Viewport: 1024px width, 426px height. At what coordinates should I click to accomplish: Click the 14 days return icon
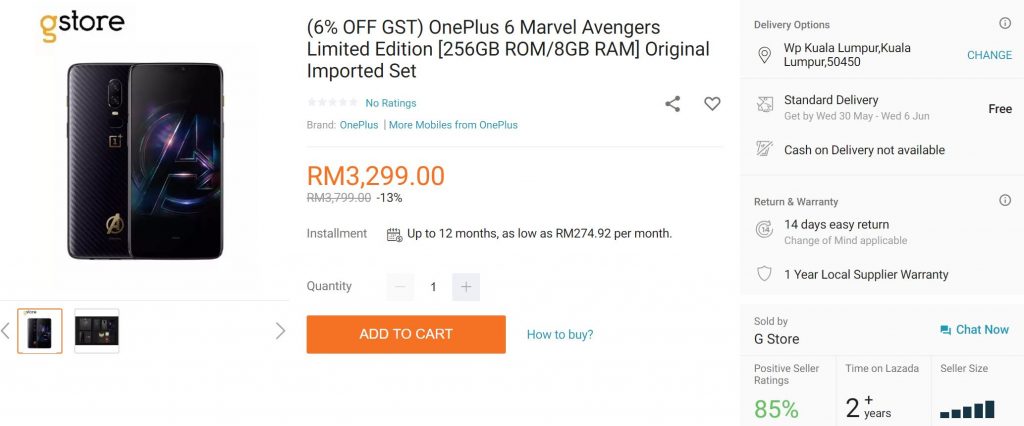(765, 229)
